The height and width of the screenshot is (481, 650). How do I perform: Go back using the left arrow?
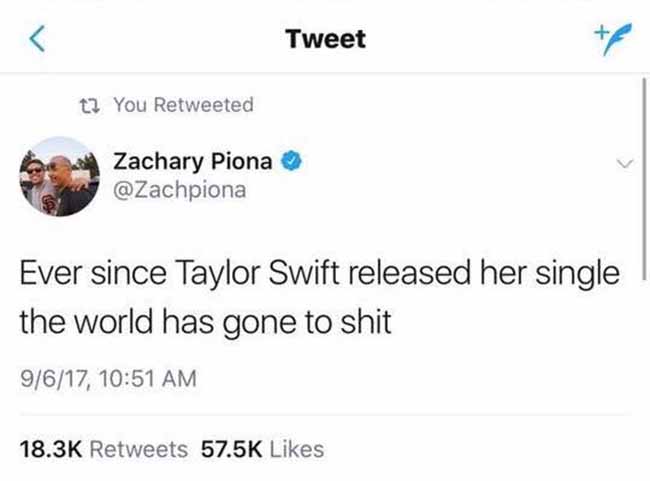click(x=37, y=39)
